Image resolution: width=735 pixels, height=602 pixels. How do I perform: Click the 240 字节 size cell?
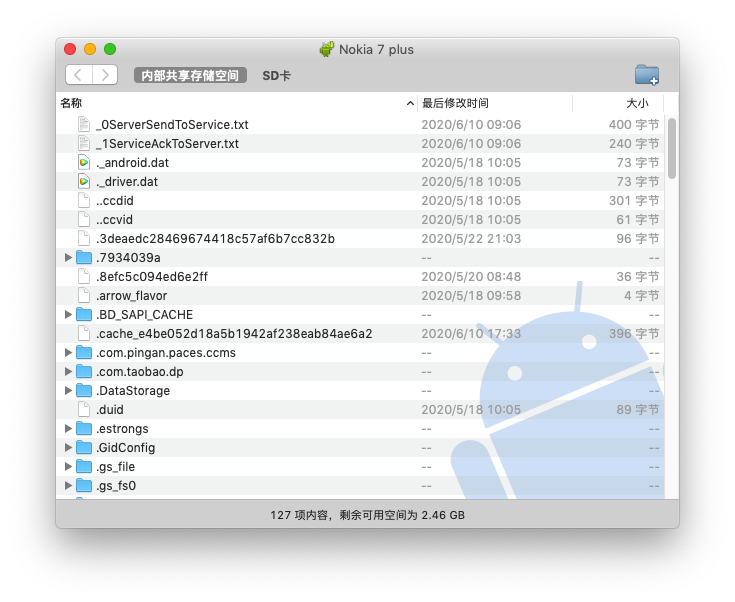tap(634, 143)
